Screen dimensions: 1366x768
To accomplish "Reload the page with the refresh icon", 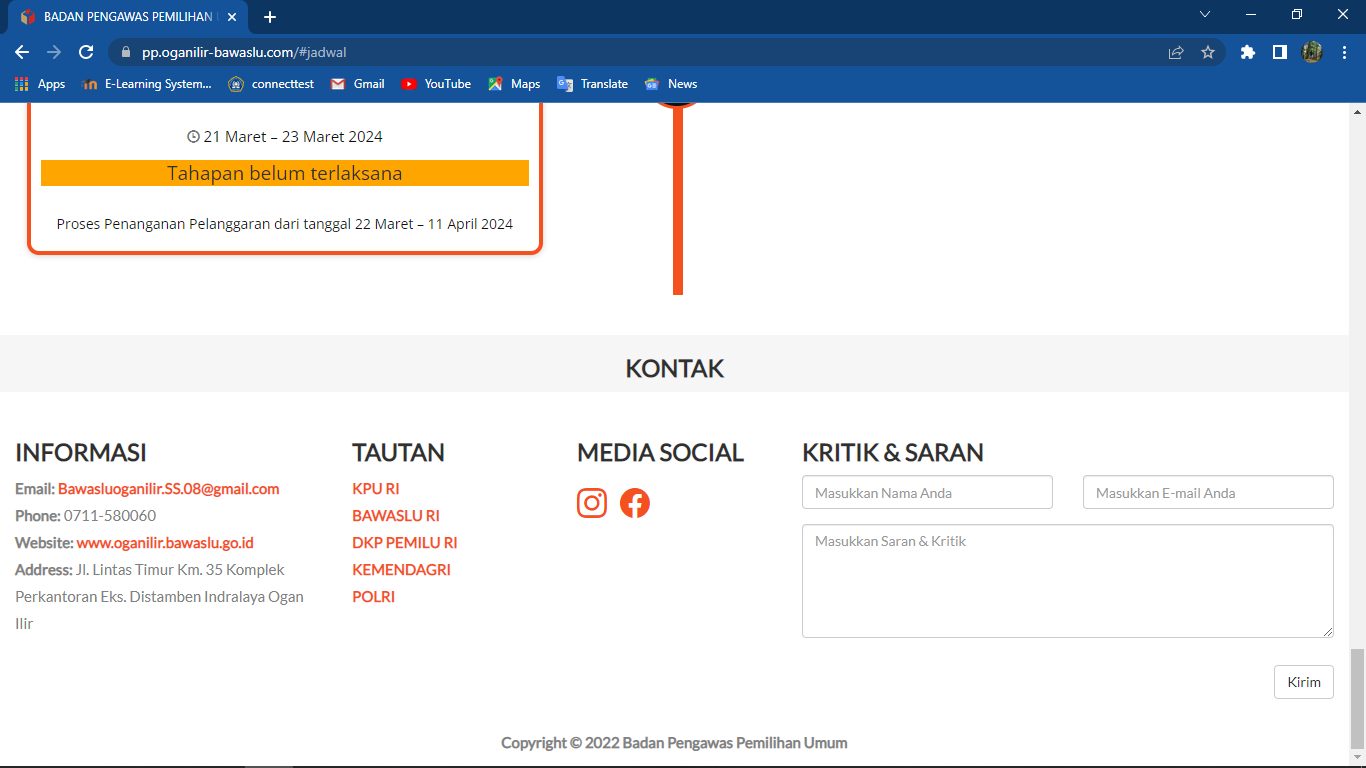I will tap(86, 51).
